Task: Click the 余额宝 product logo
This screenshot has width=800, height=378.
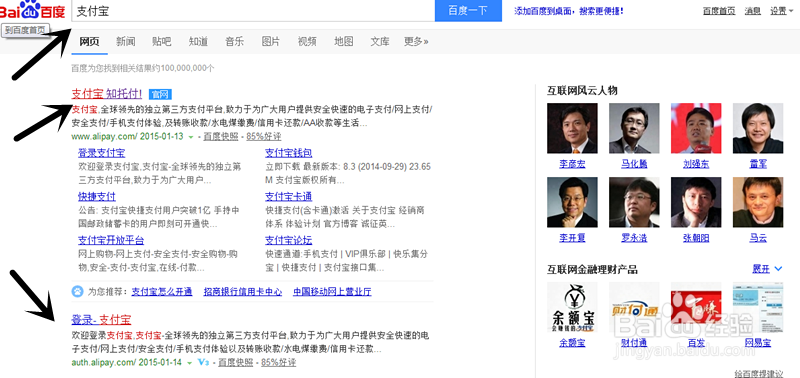Action: (x=572, y=308)
